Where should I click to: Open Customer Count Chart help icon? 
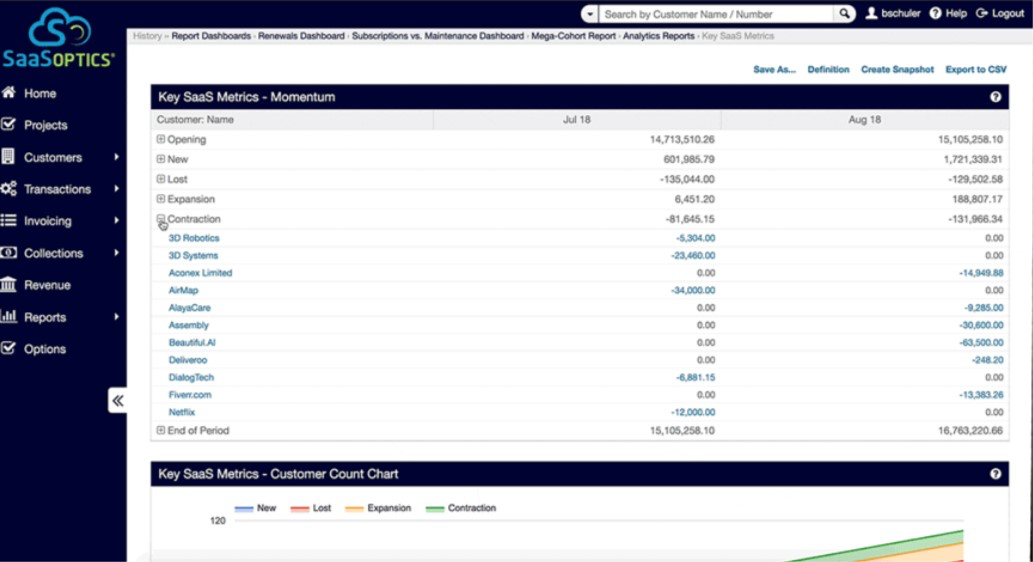pos(995,474)
